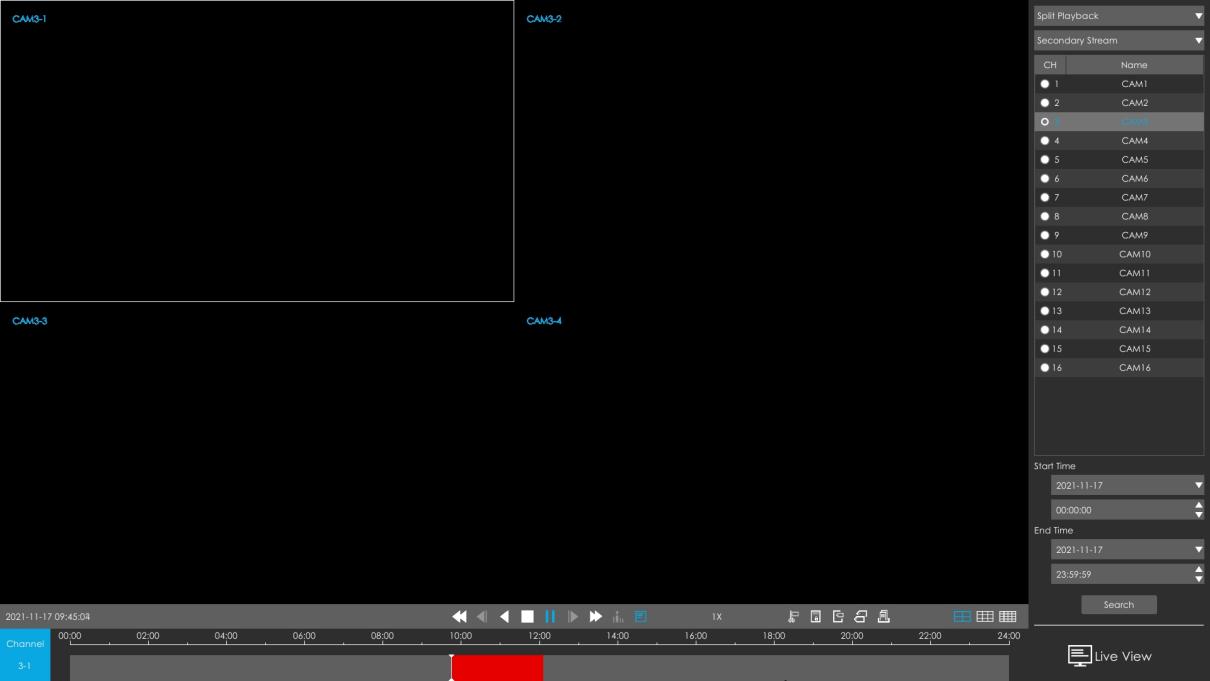
Task: Click the fast forward double-arrow icon
Action: pyautogui.click(x=596, y=616)
